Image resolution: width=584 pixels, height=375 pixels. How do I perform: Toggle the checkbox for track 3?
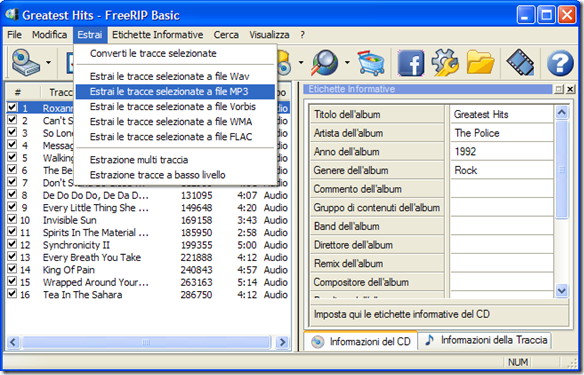(12, 133)
